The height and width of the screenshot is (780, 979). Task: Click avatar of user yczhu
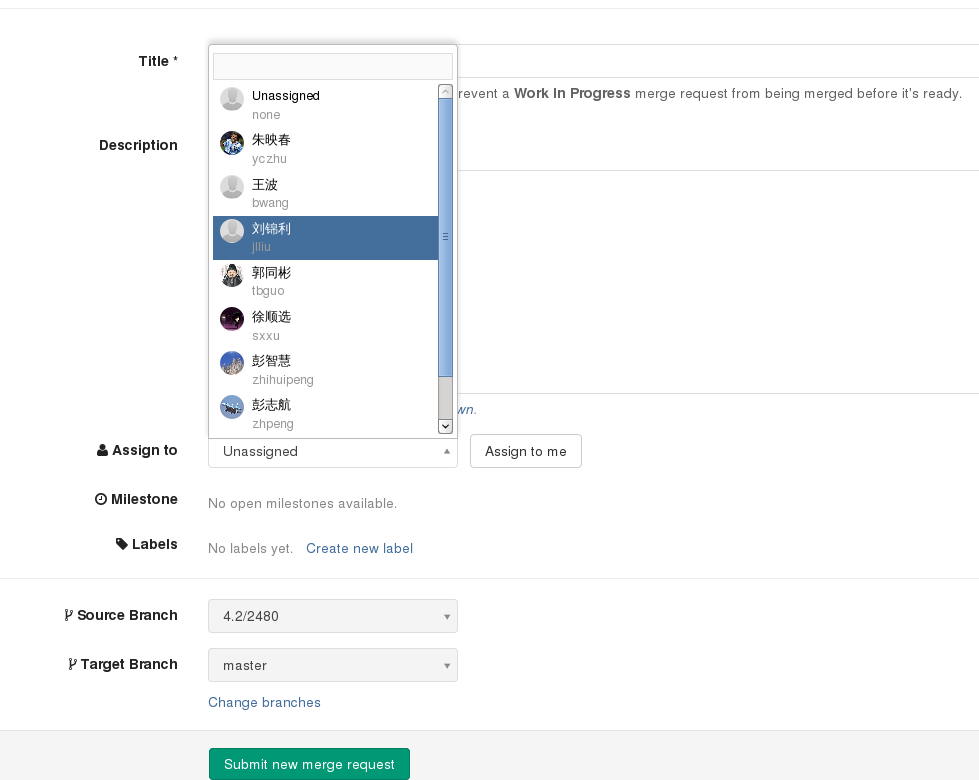click(x=232, y=143)
